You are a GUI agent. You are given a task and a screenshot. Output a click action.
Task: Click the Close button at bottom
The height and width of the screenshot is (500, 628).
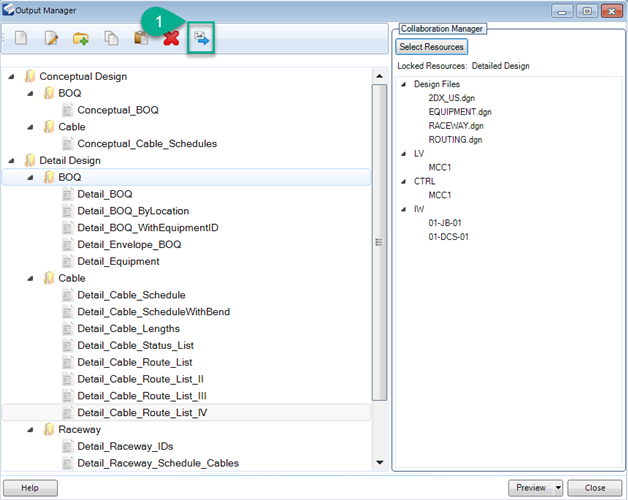(x=595, y=488)
